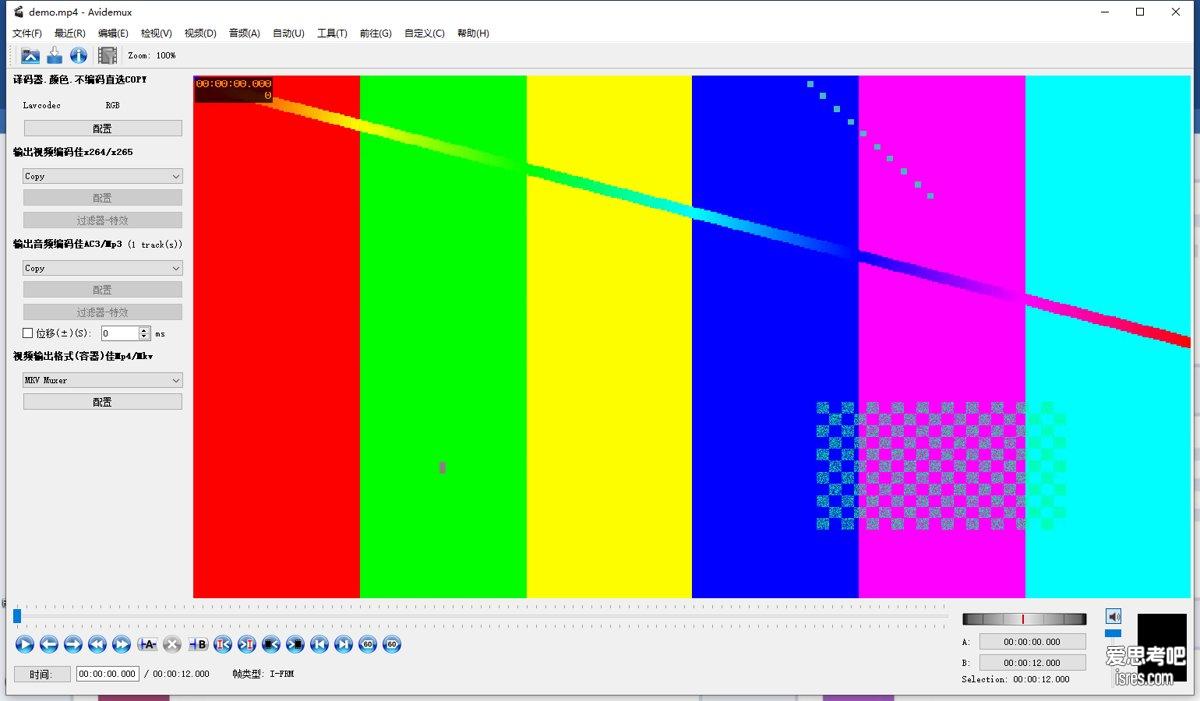Open the 帮助(H) menu

click(473, 33)
